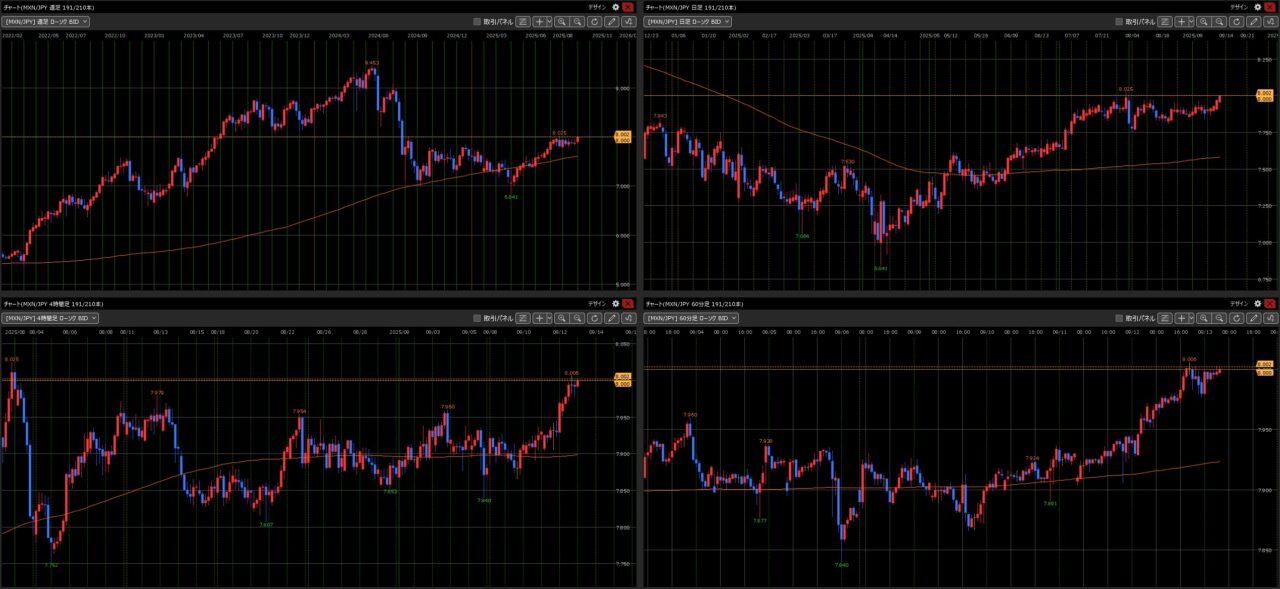
Task: Expand the 4時間足 chart selector dropdown
Action: pyautogui.click(x=50, y=317)
